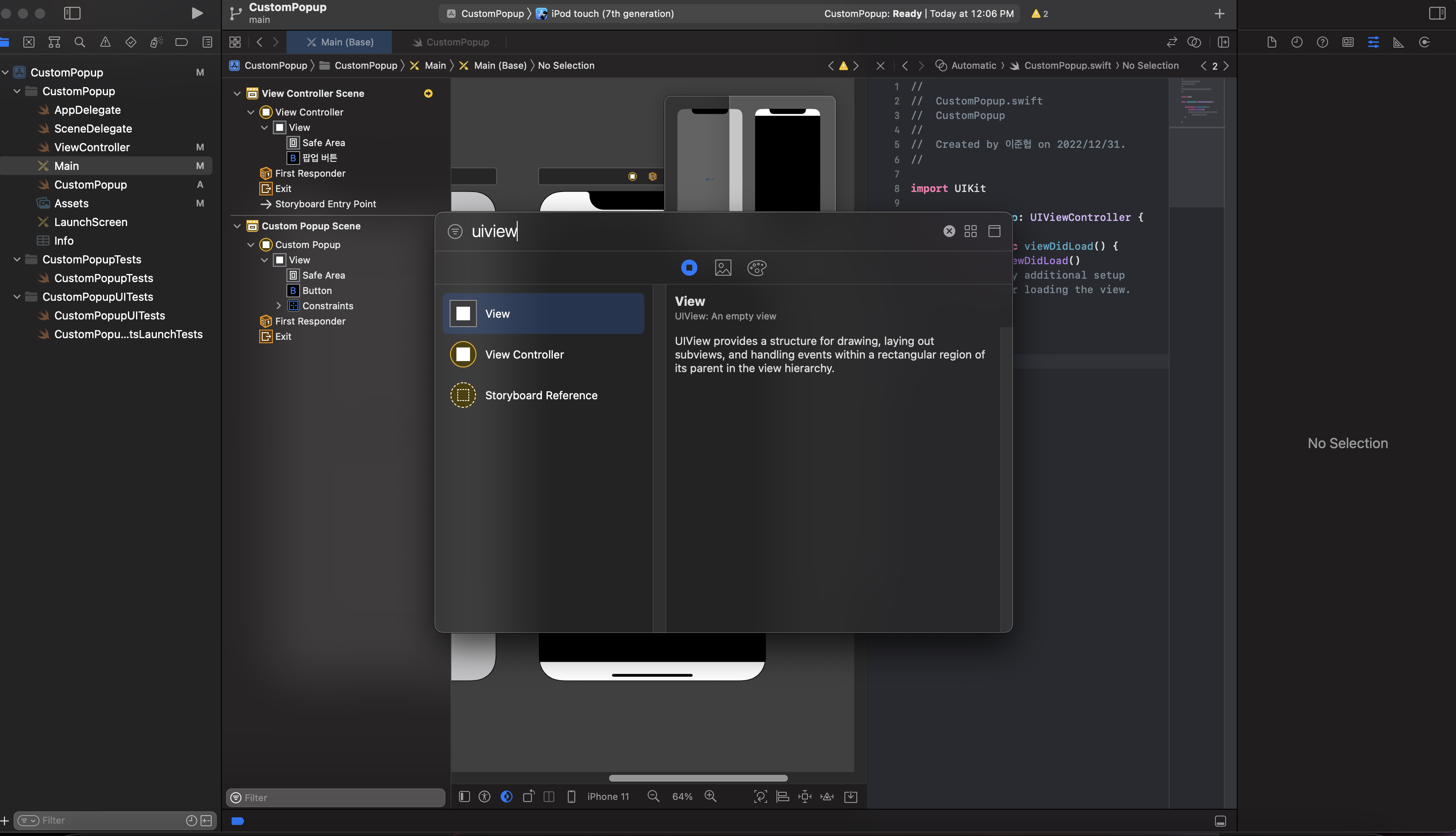Image resolution: width=1456 pixels, height=836 pixels.
Task: Clear the uiview library search
Action: point(949,231)
